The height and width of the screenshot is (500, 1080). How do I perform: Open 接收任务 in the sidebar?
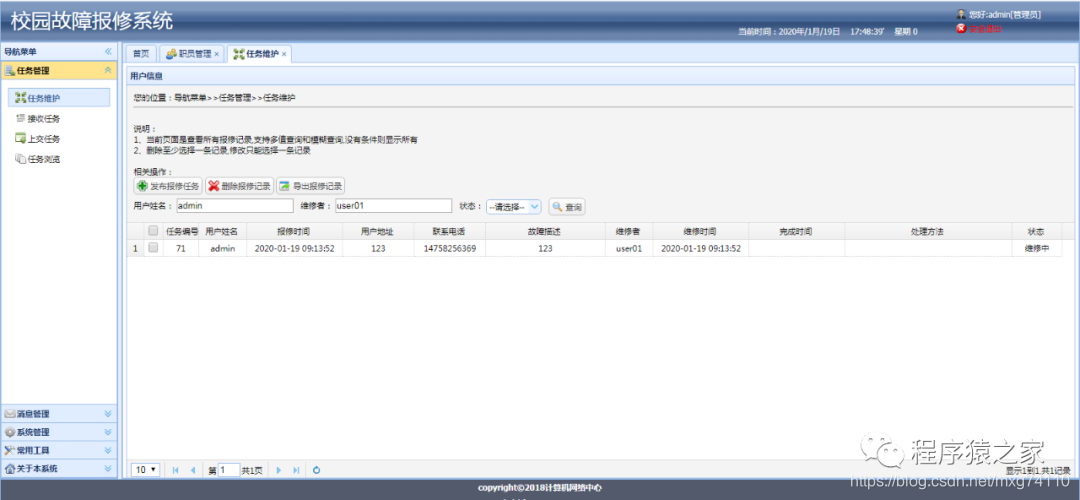tap(43, 118)
